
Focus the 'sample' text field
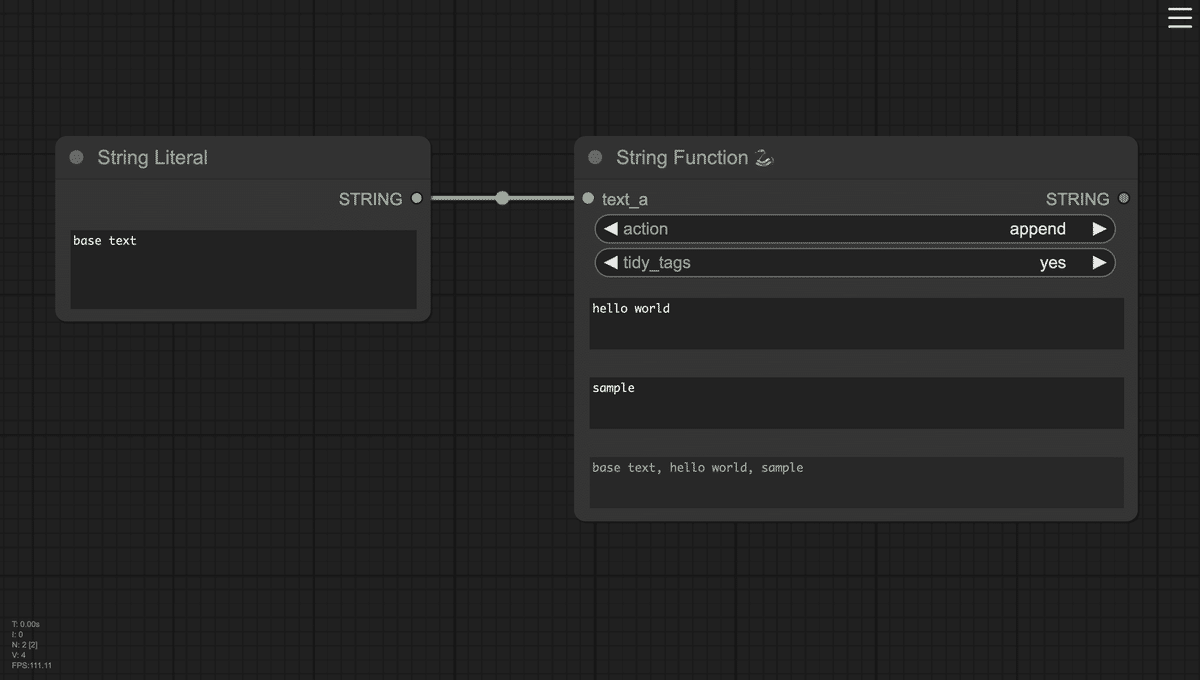[856, 403]
